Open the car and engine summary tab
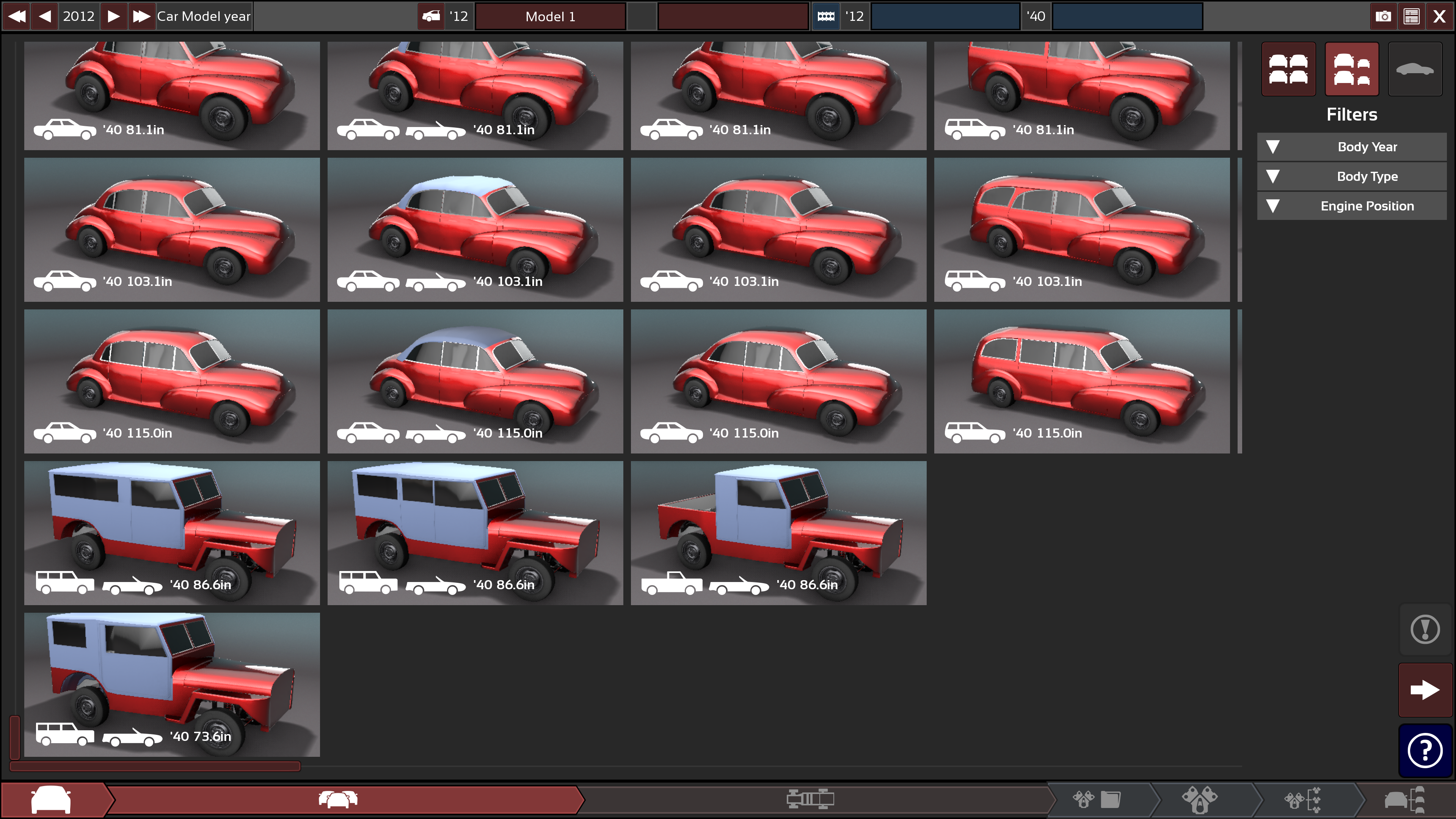Screen dimensions: 1456x819 [x=1405, y=800]
